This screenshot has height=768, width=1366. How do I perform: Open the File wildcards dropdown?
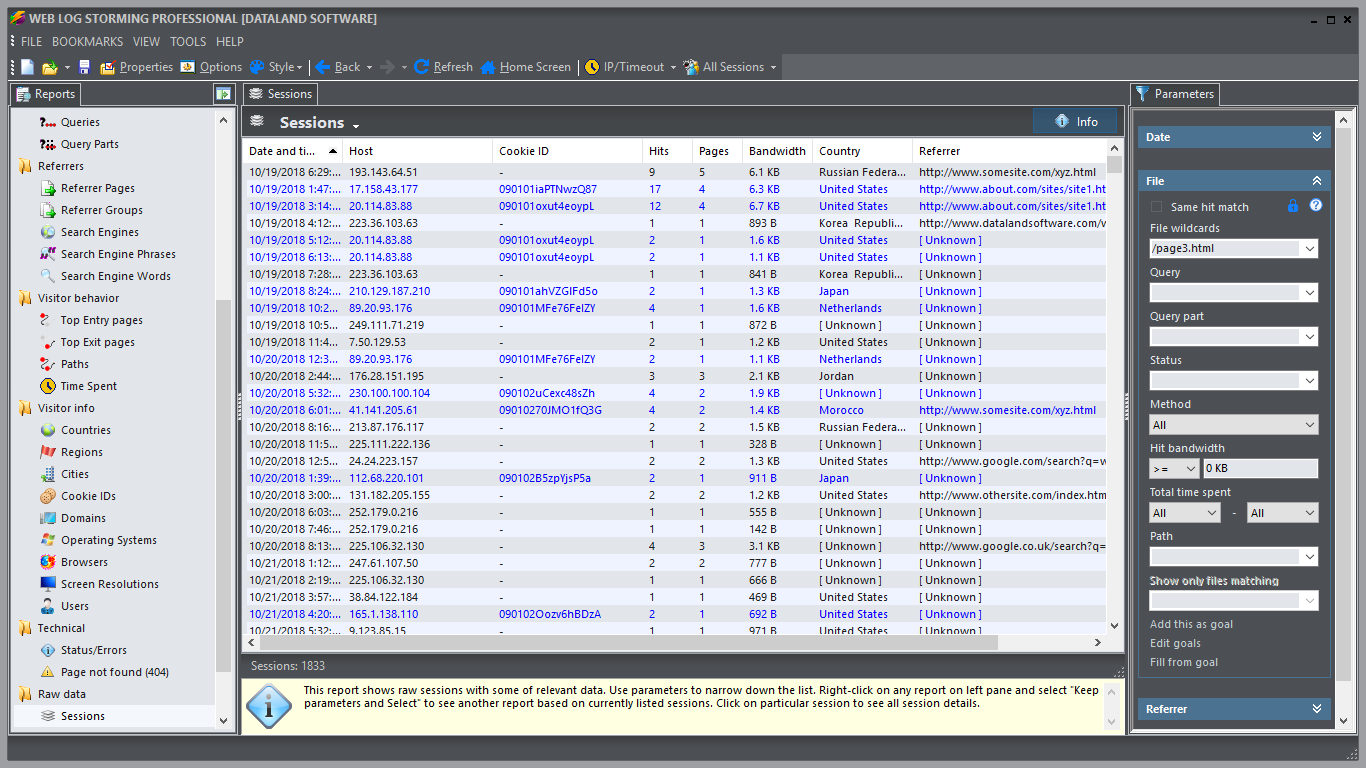click(1309, 249)
